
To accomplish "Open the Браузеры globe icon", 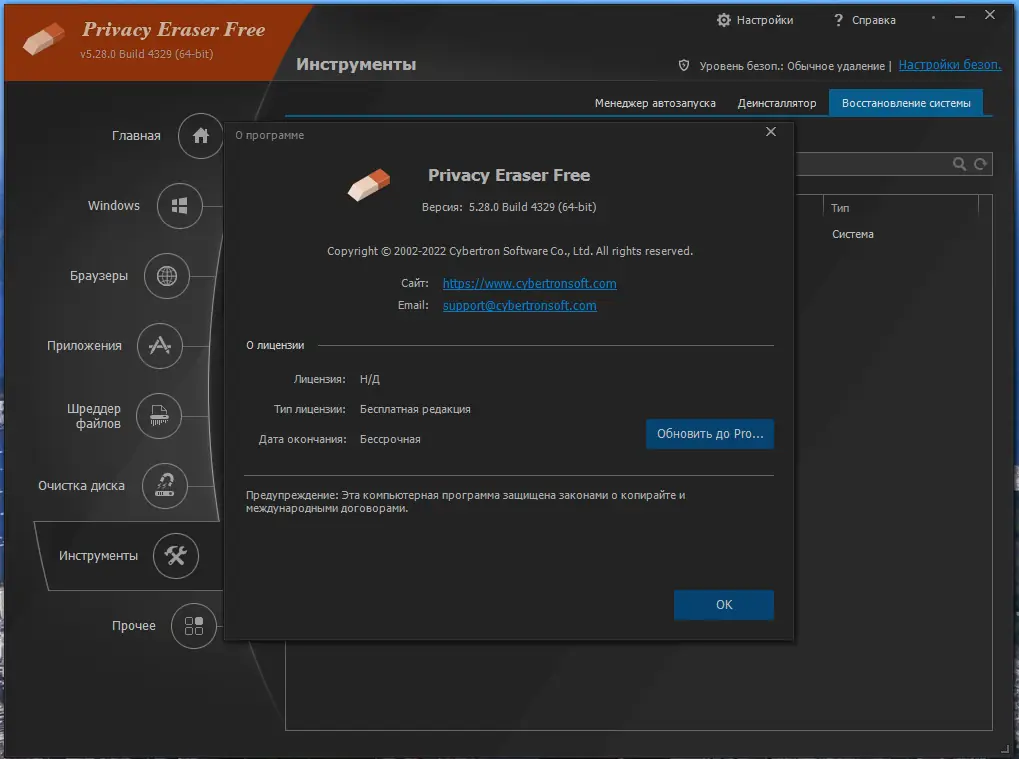I will pos(167,276).
